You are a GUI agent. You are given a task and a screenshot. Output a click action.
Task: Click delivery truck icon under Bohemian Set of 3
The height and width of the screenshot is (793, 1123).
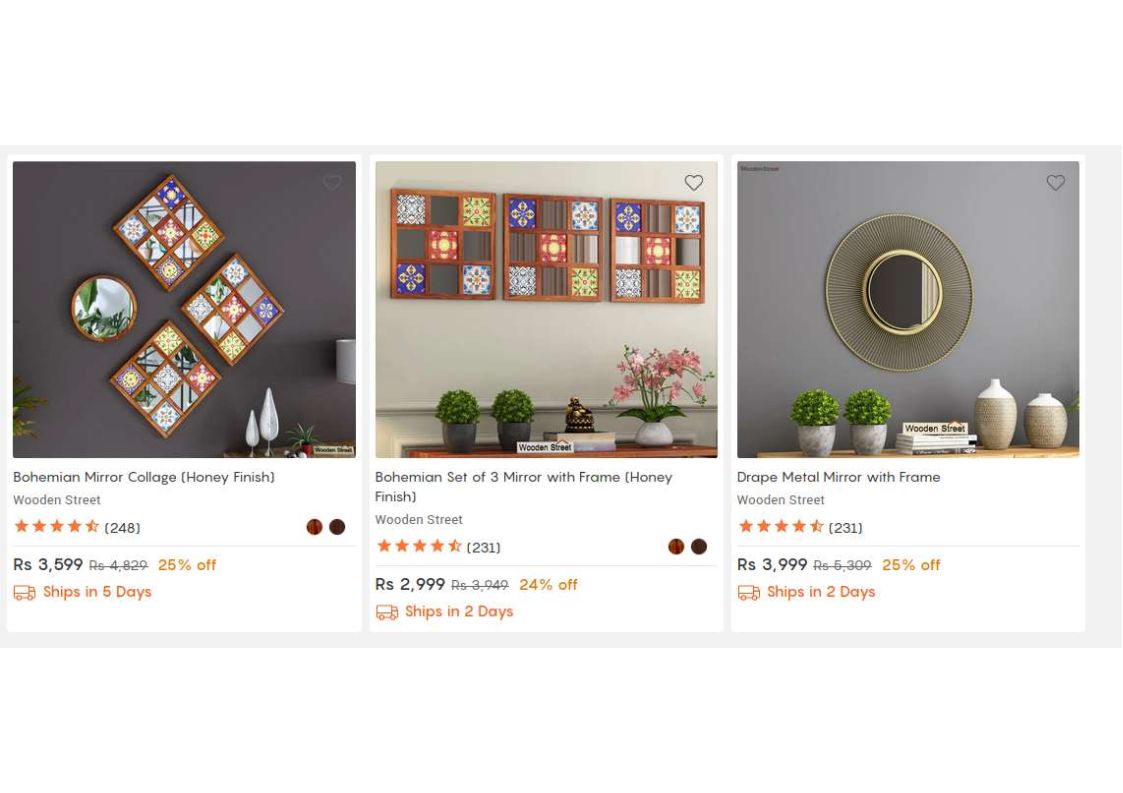click(x=387, y=612)
